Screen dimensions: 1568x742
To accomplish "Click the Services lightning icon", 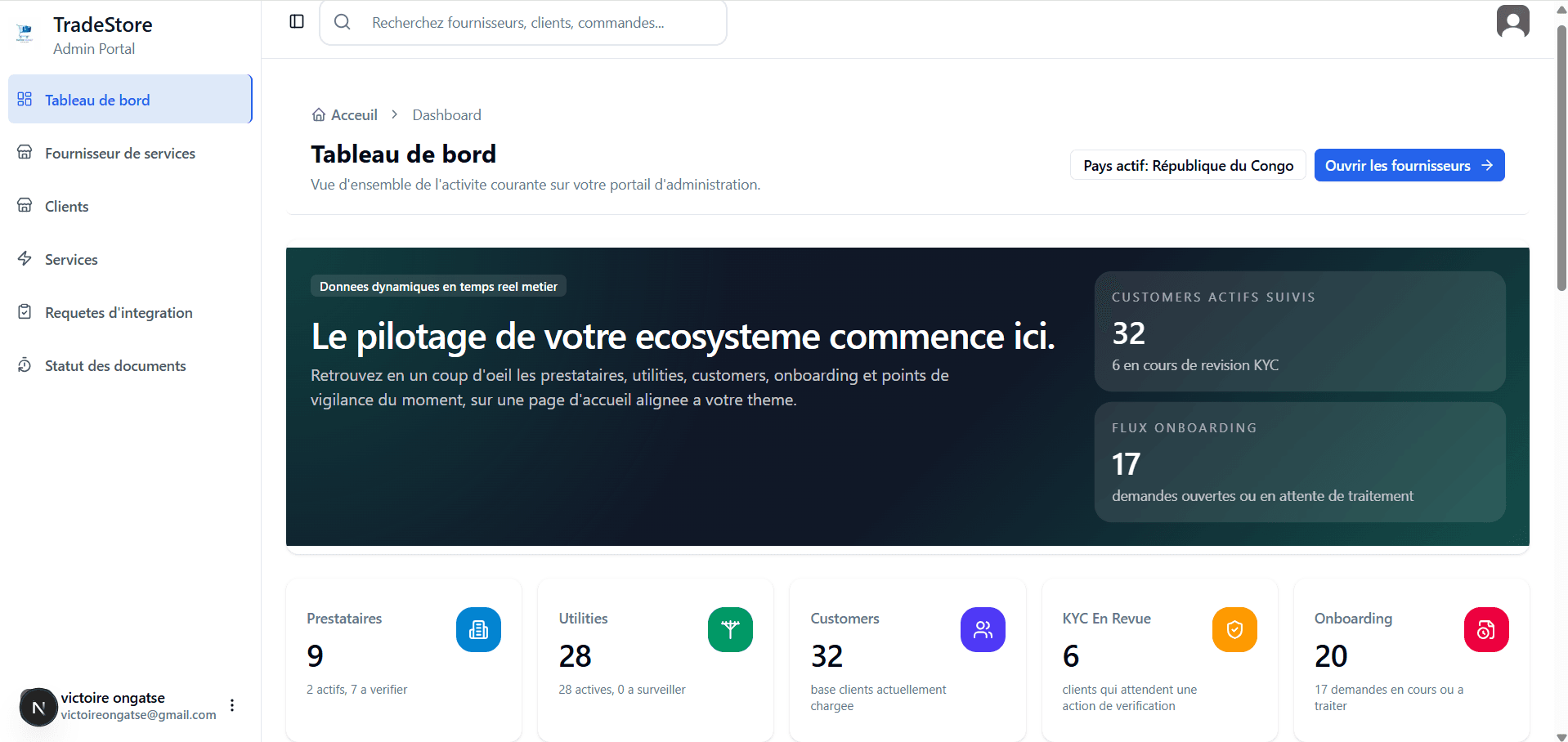I will pyautogui.click(x=25, y=258).
